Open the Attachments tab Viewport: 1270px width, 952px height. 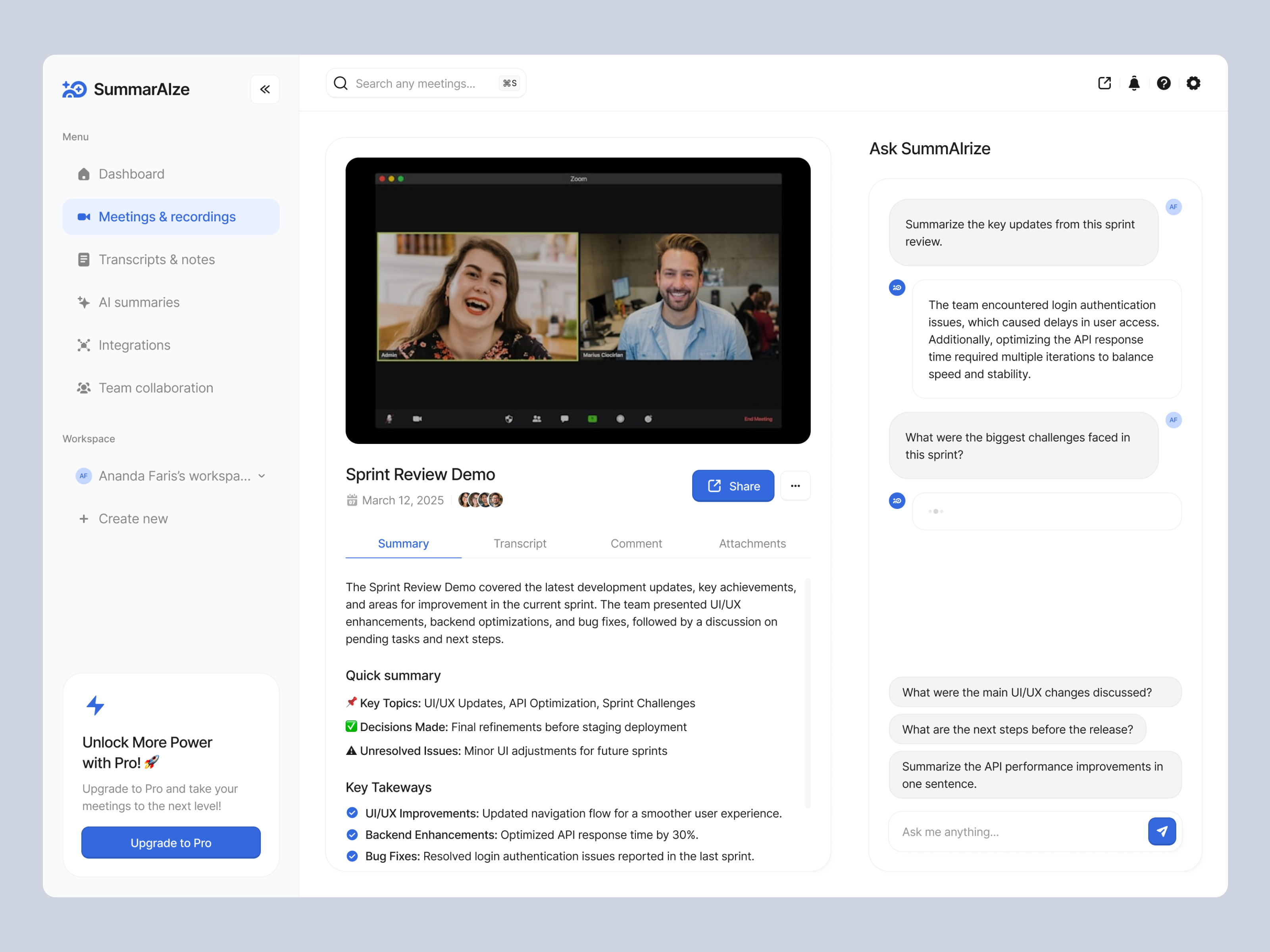click(x=752, y=543)
